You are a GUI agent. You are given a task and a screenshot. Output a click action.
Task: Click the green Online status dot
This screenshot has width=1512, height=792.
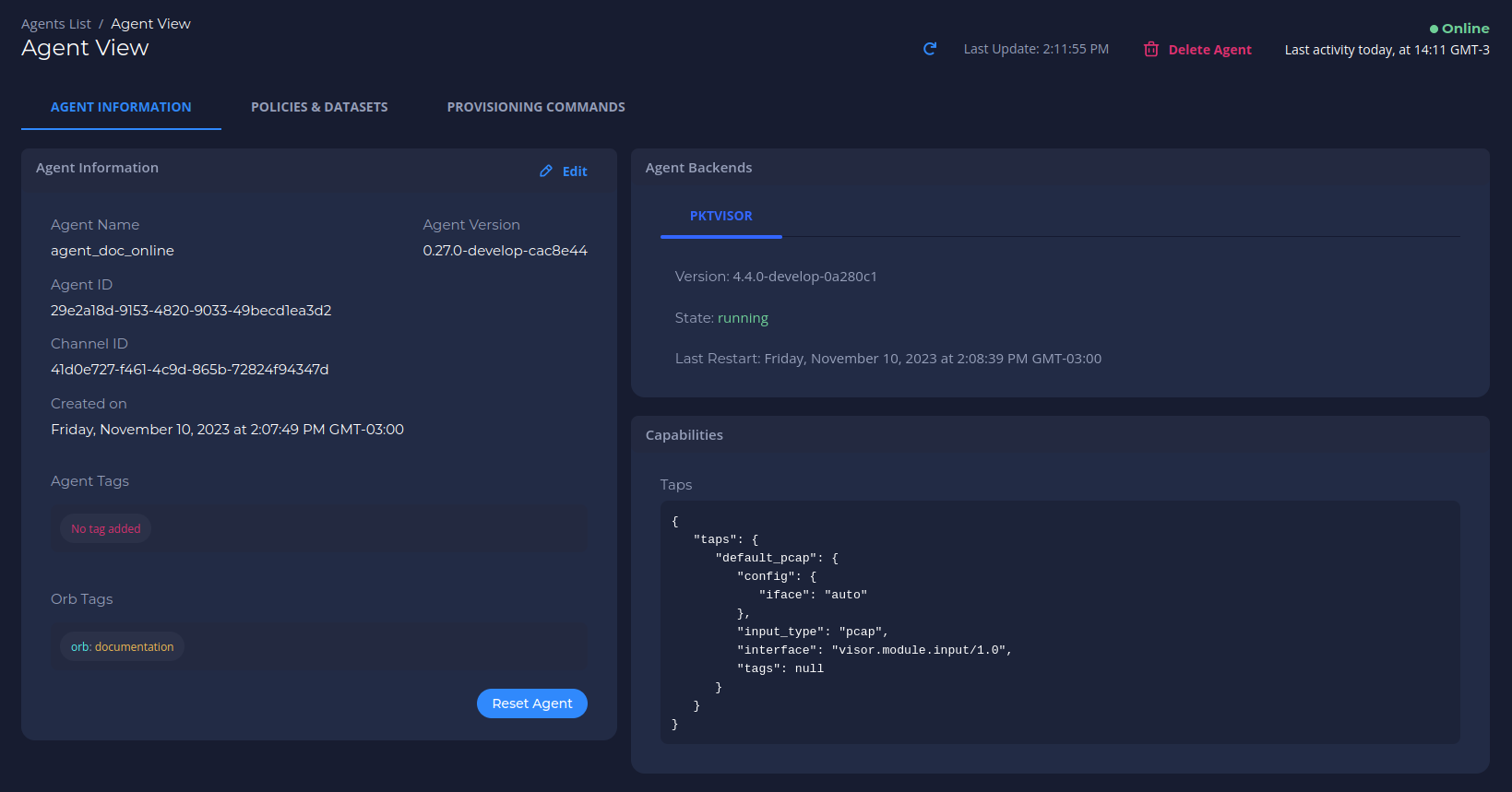click(1434, 29)
